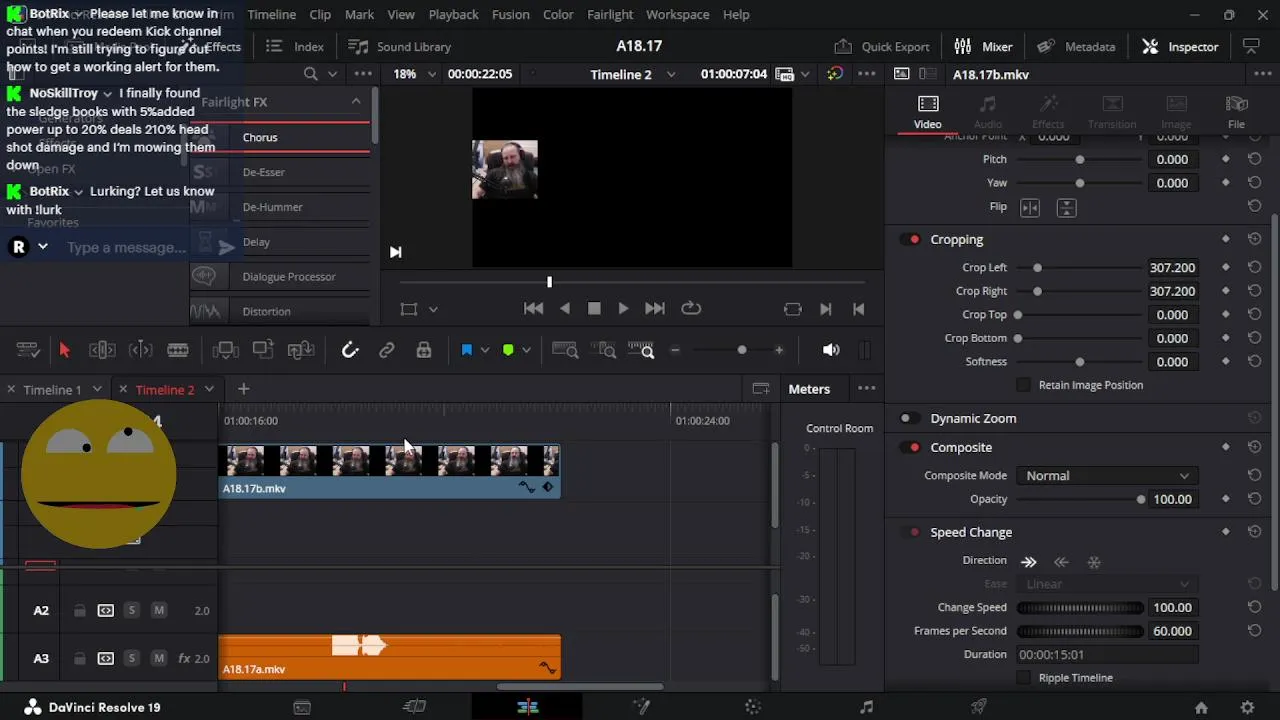Open Timeline View Options icon

pos(28,350)
